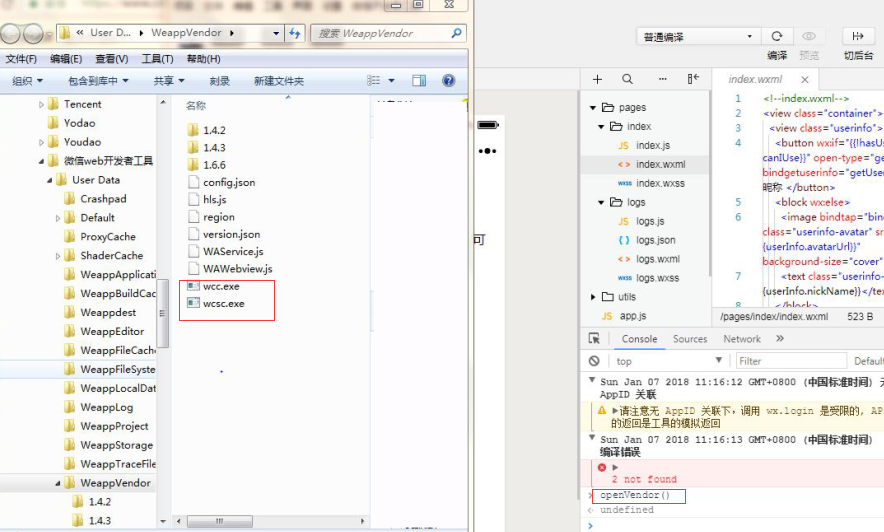Click the 刻录 burn button
This screenshot has height=532, width=884.
click(x=219, y=81)
